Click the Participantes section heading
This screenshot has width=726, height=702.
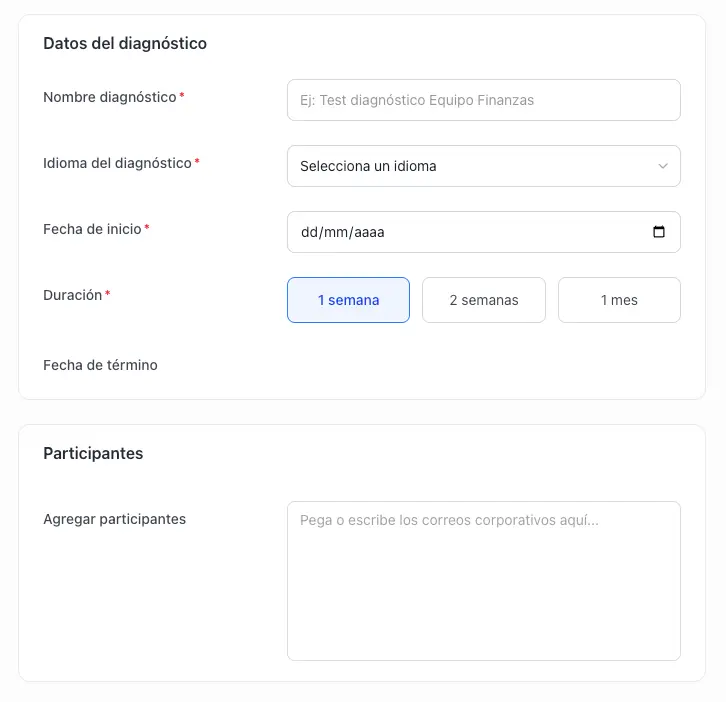[93, 453]
